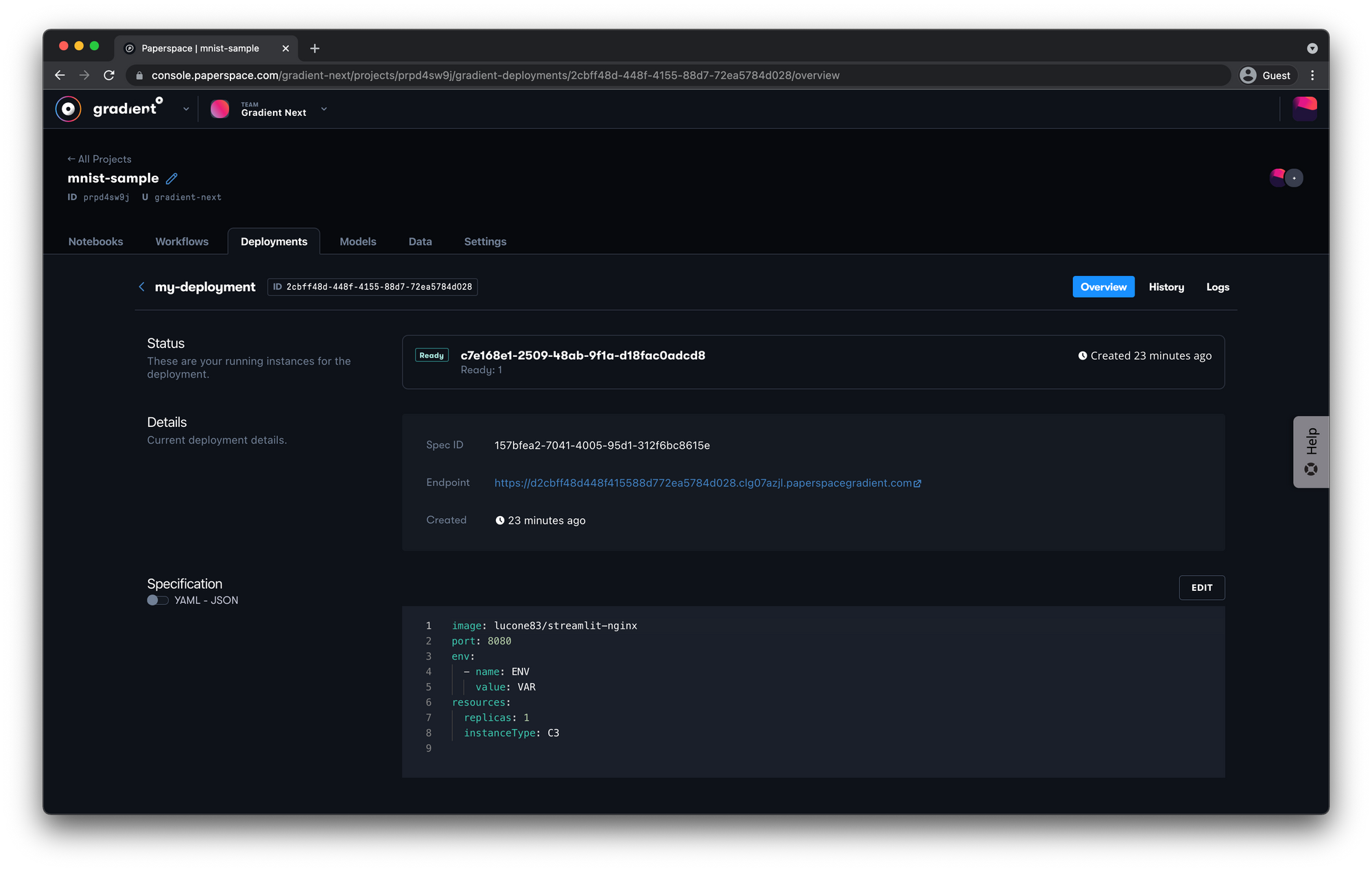
Task: Click the EDIT button above the specification
Action: [1201, 588]
